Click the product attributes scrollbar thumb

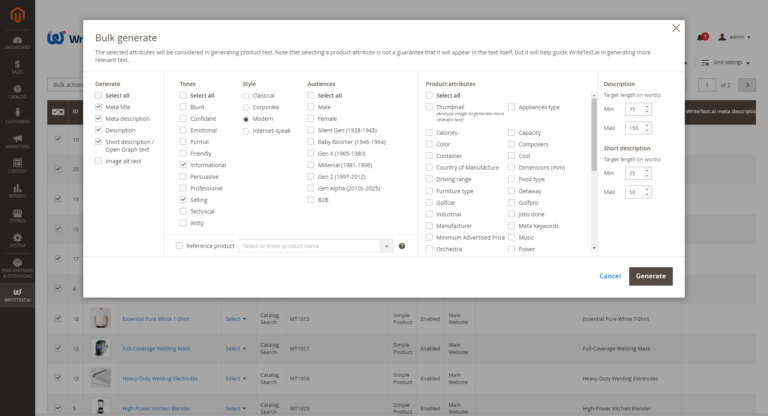[594, 134]
